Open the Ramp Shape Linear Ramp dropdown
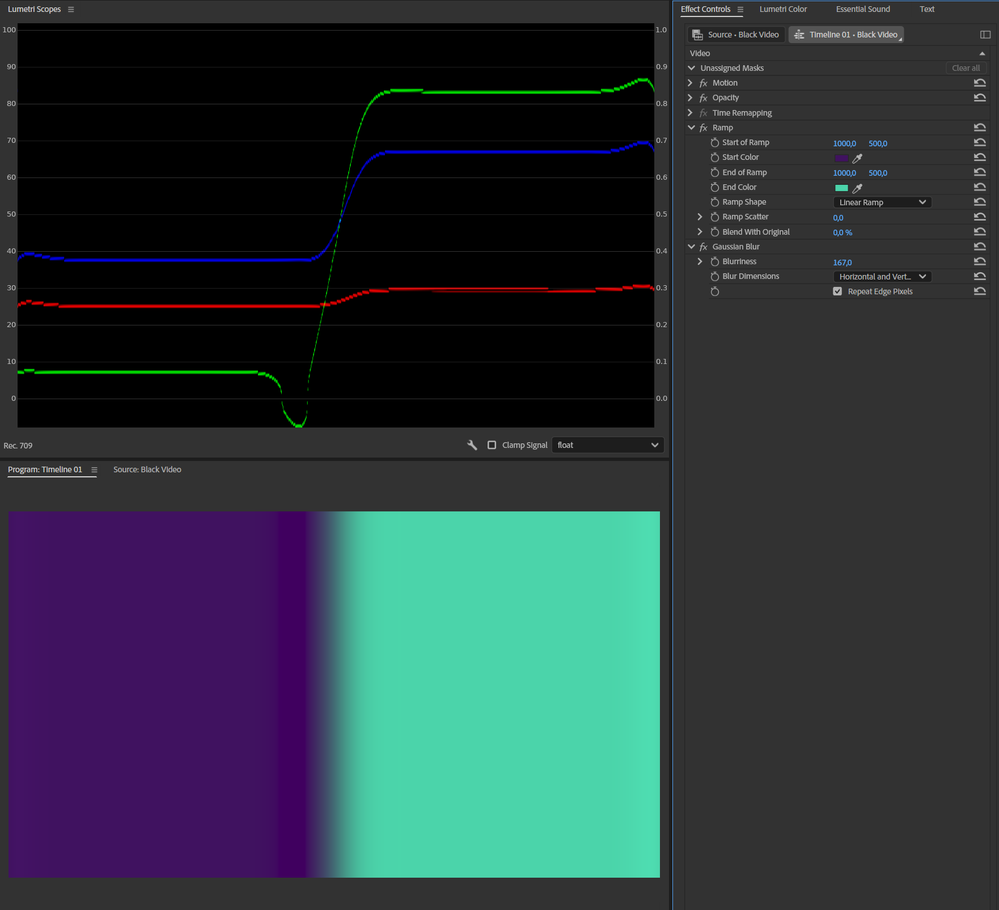This screenshot has height=910, width=999. 882,202
